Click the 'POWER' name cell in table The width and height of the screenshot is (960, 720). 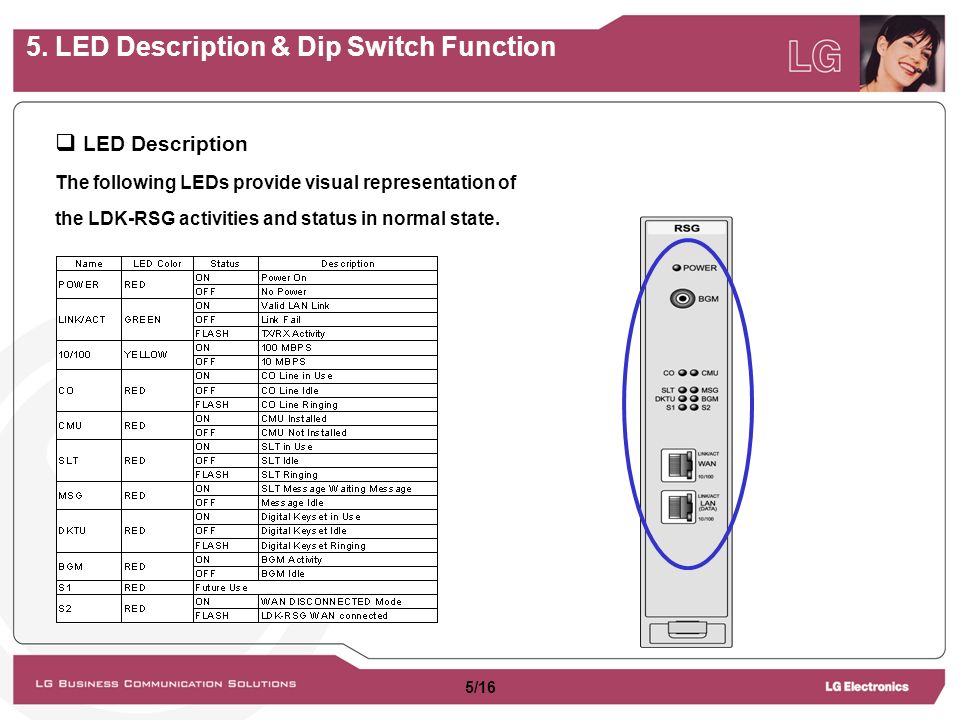(x=89, y=284)
